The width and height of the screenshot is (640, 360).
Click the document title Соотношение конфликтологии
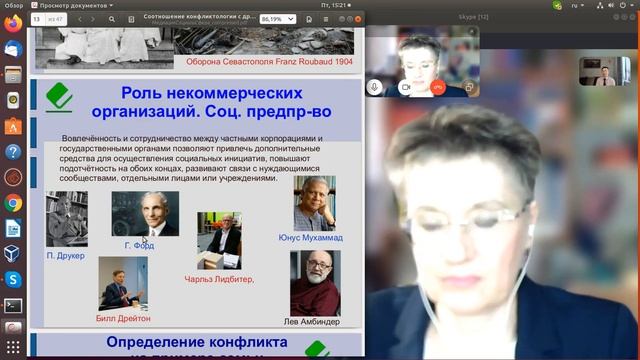(200, 17)
